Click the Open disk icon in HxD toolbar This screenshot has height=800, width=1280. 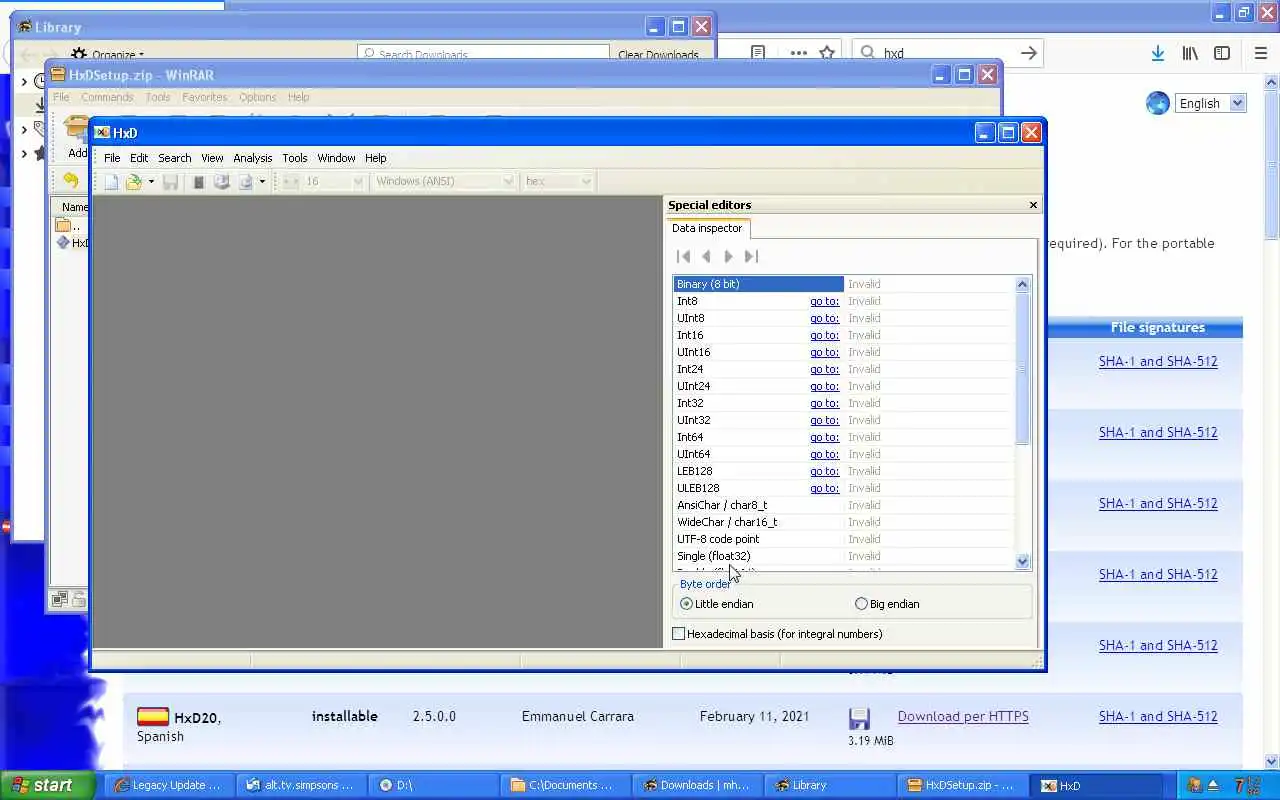(222, 182)
